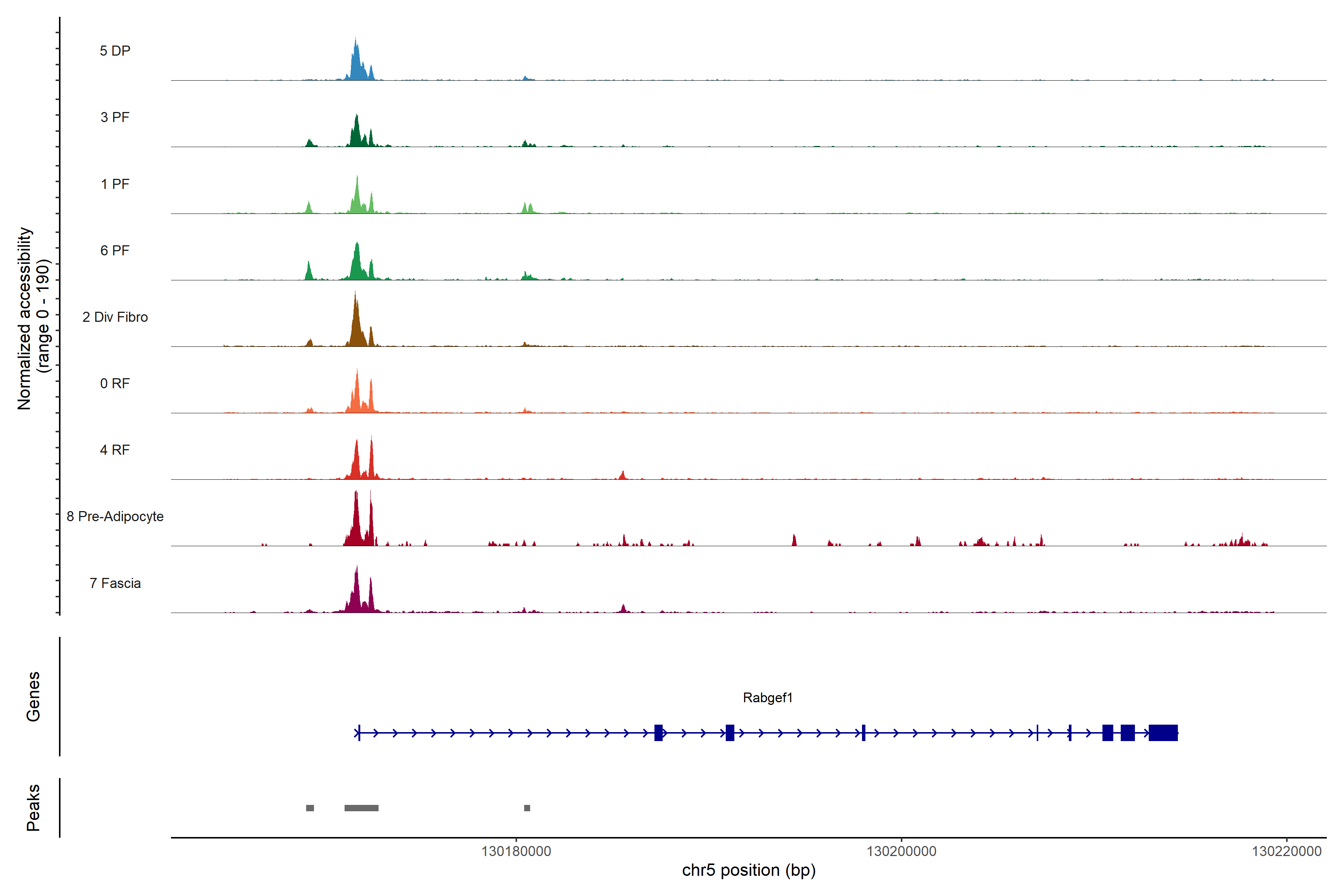Viewport: 1344px width, 896px height.
Task: Select the 8 Pre-Adipocyte track label
Action: pyautogui.click(x=115, y=517)
